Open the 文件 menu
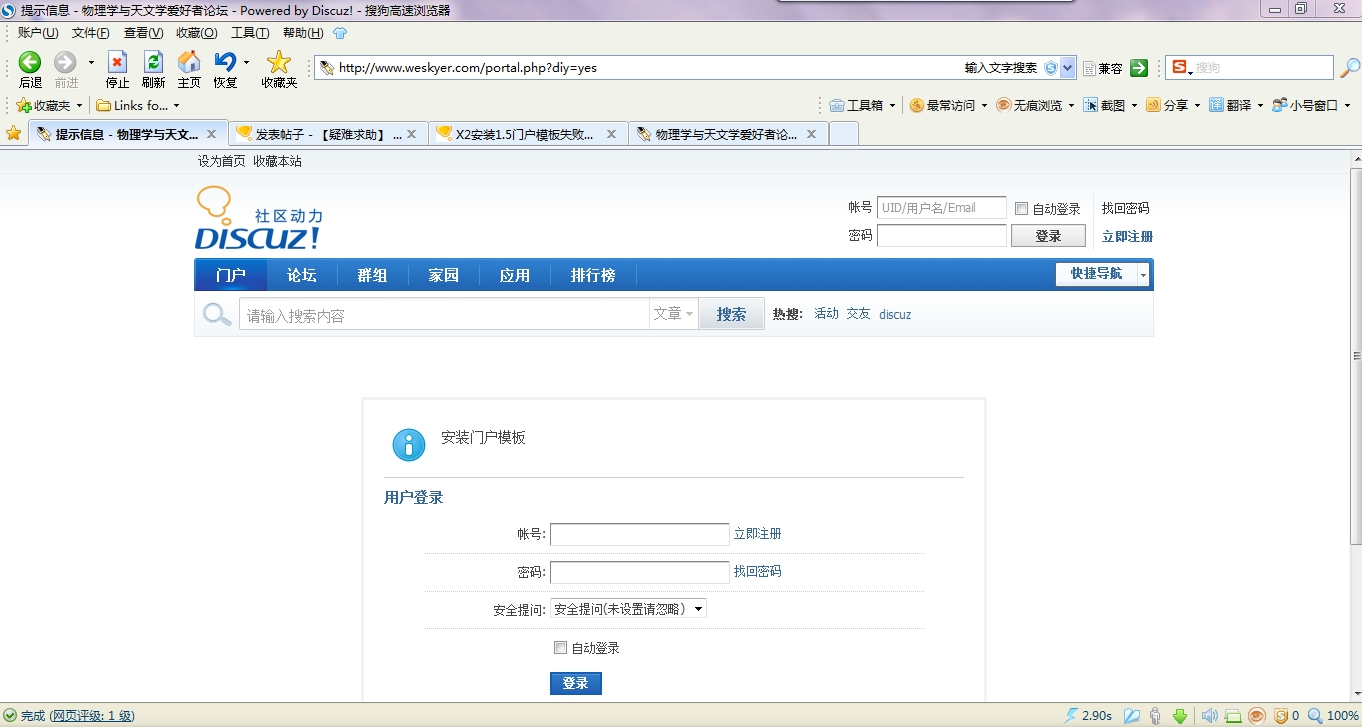 (x=91, y=33)
